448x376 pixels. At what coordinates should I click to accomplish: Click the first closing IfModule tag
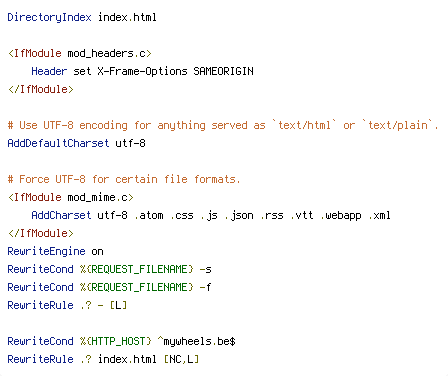[41, 89]
